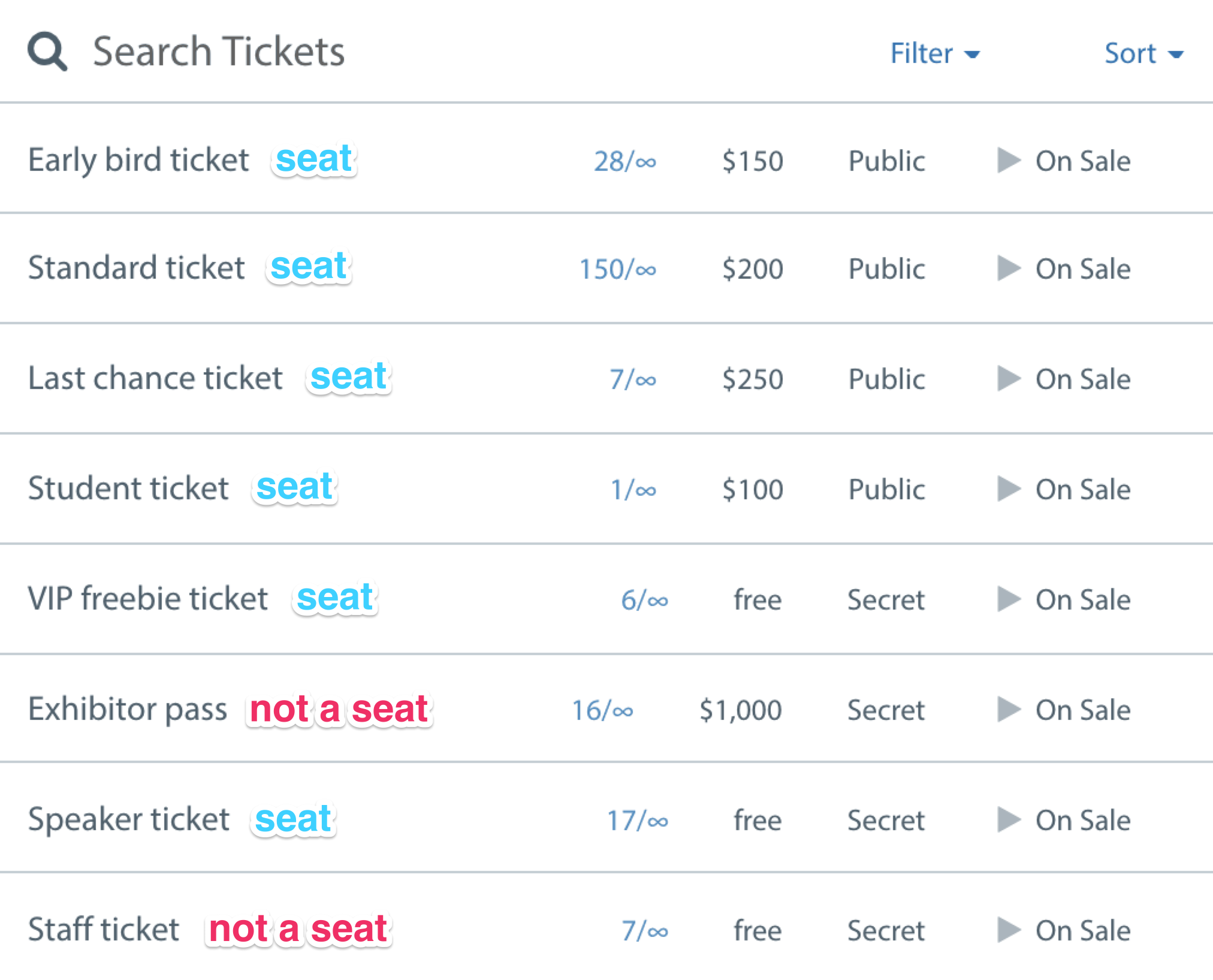Open the Early bird ticket entry

138,160
